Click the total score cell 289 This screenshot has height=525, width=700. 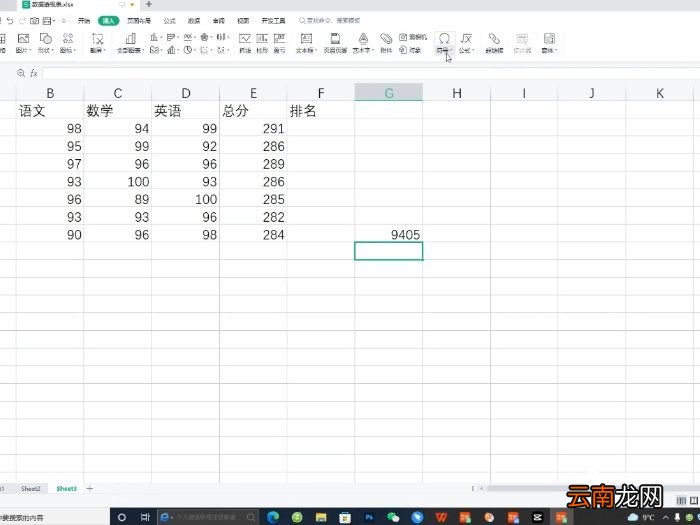tap(253, 164)
